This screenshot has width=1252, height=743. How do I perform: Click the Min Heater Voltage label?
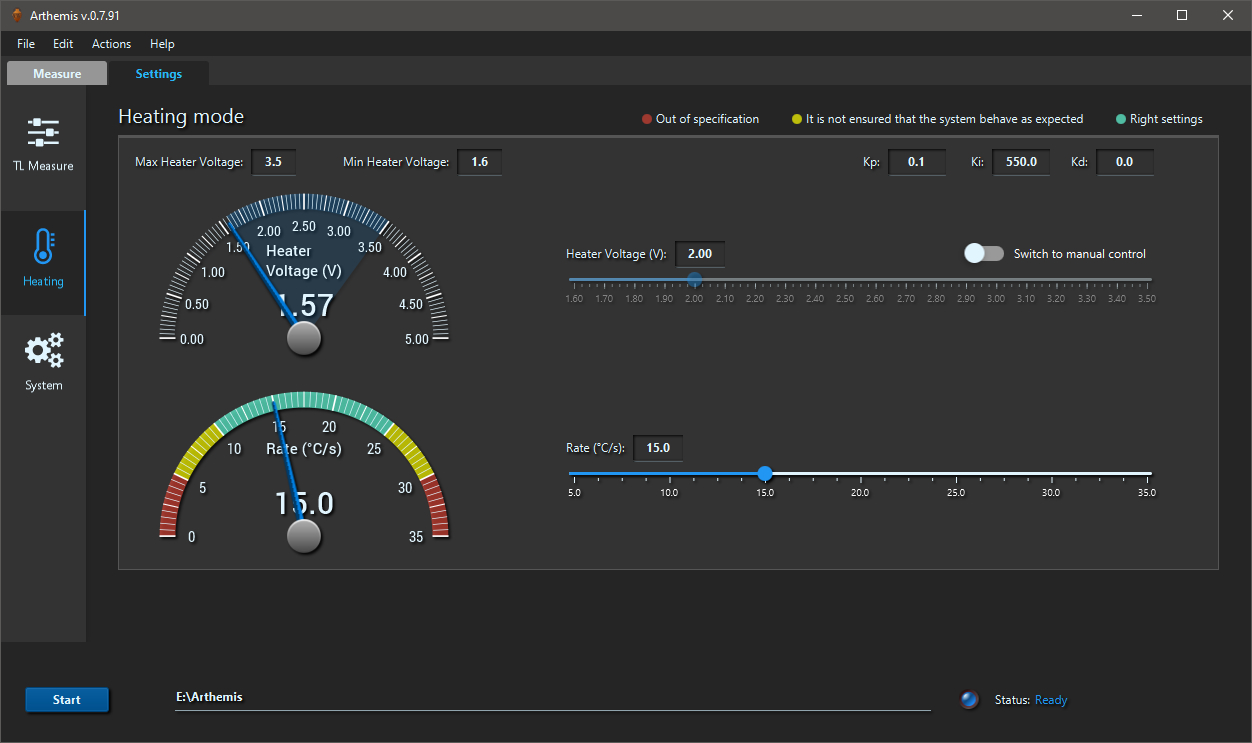pos(396,162)
